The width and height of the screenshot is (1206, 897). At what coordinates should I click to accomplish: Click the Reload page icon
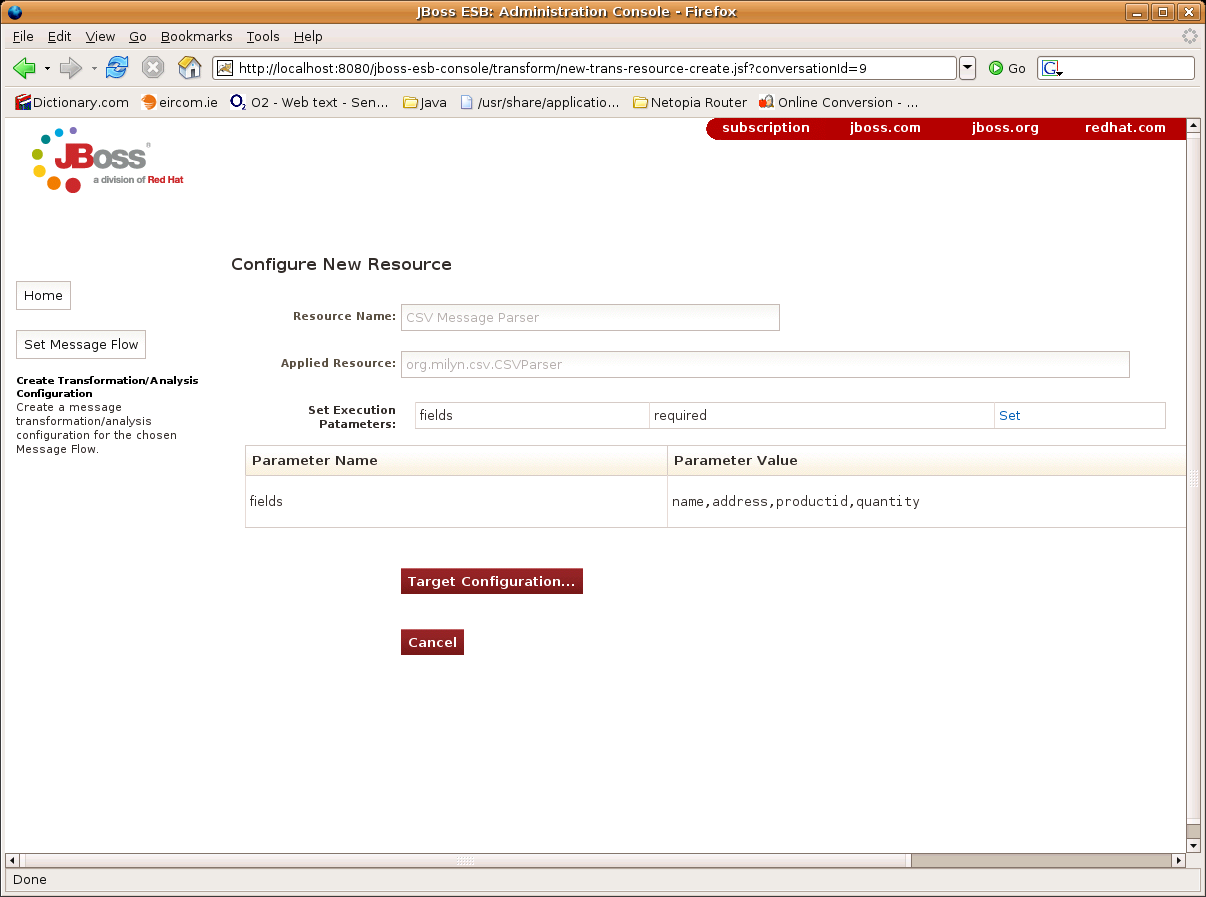pos(117,68)
